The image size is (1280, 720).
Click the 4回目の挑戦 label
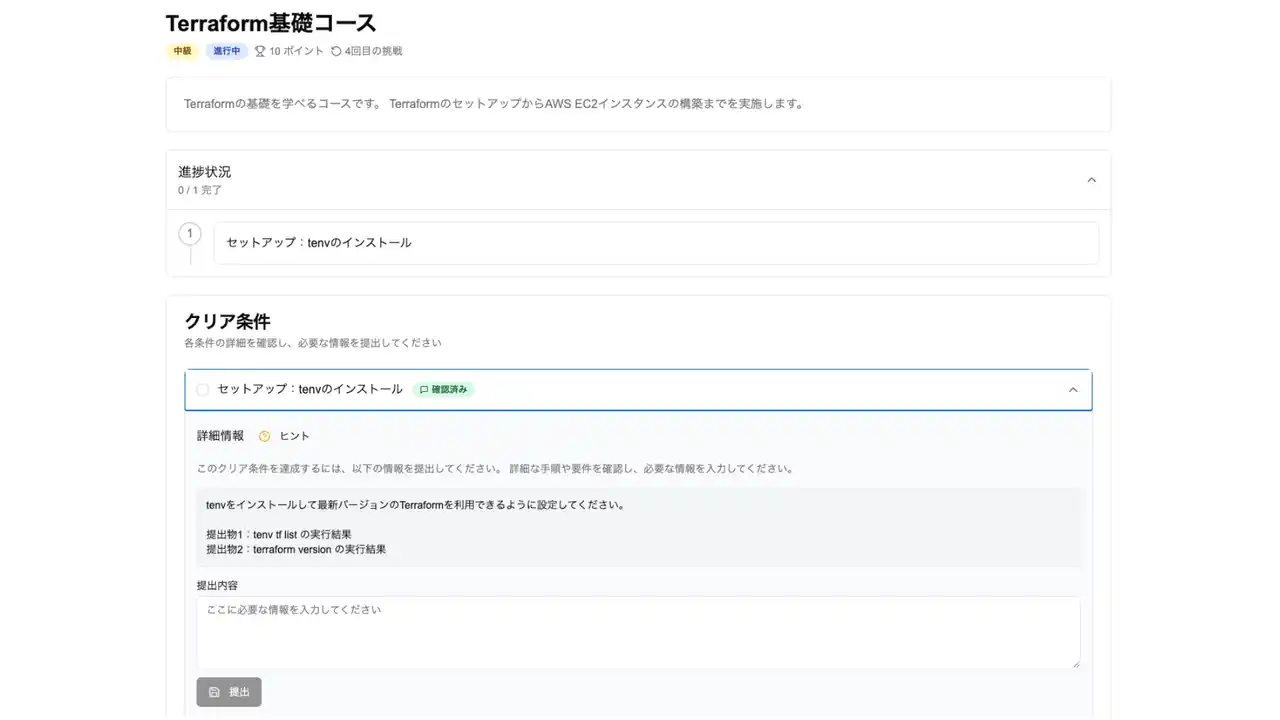(373, 51)
